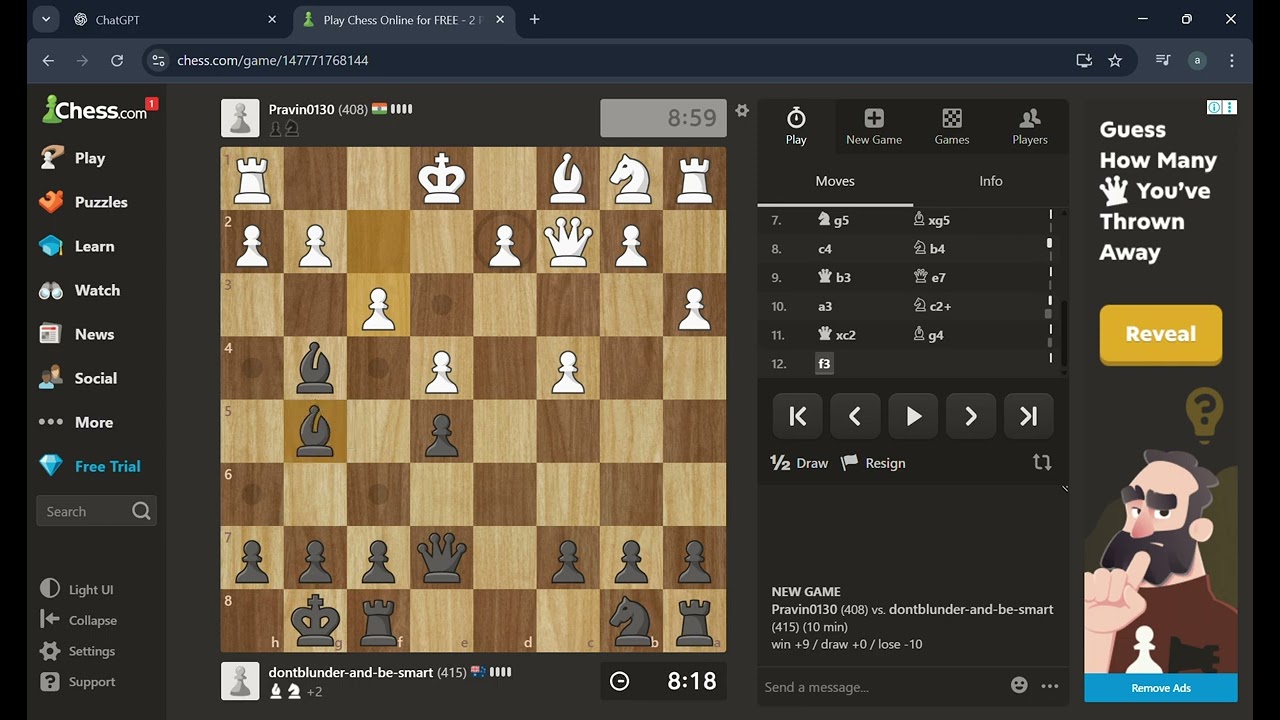Go back one move

[x=855, y=417]
